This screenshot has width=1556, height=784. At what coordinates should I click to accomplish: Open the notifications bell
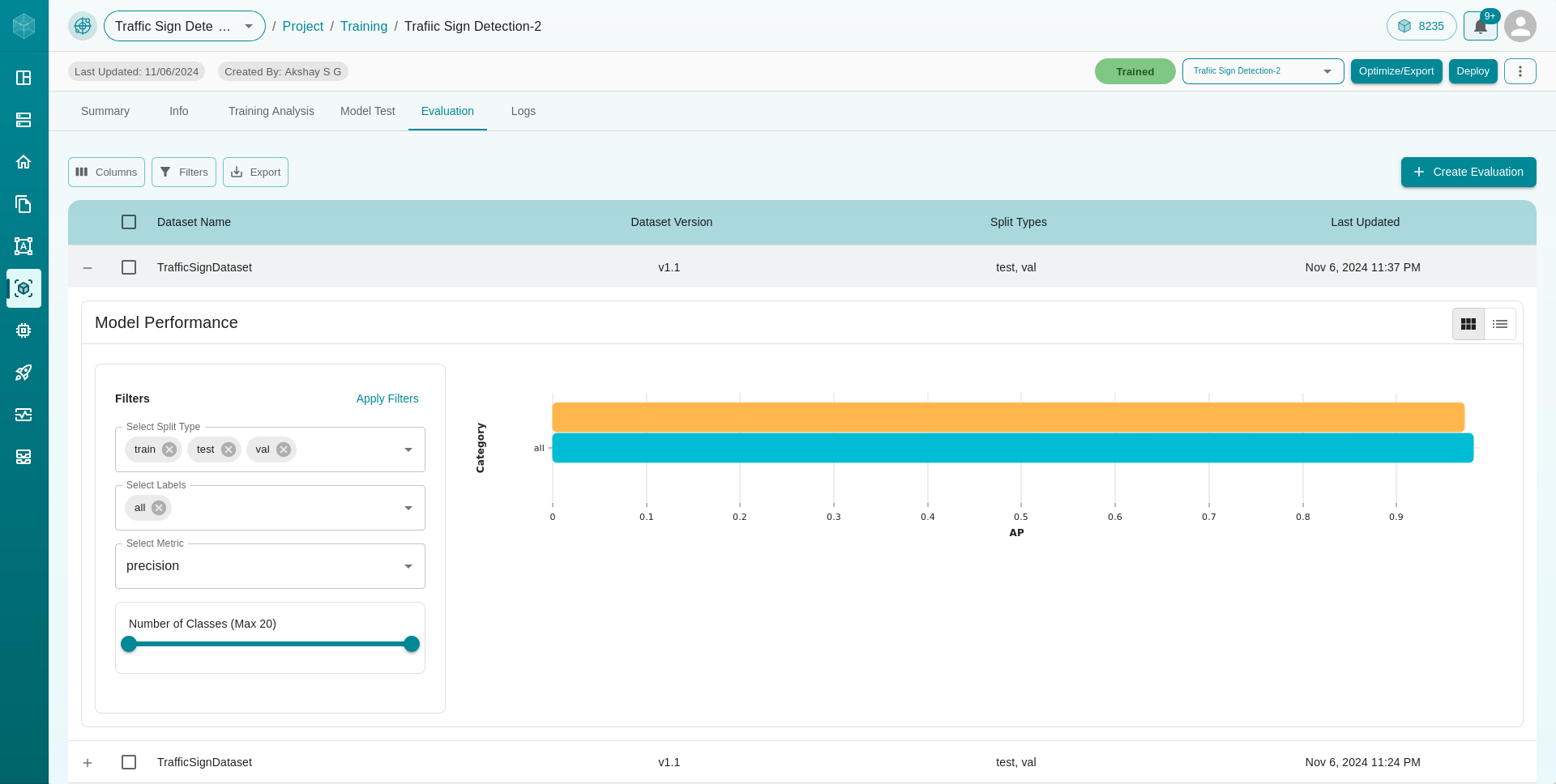[x=1481, y=26]
